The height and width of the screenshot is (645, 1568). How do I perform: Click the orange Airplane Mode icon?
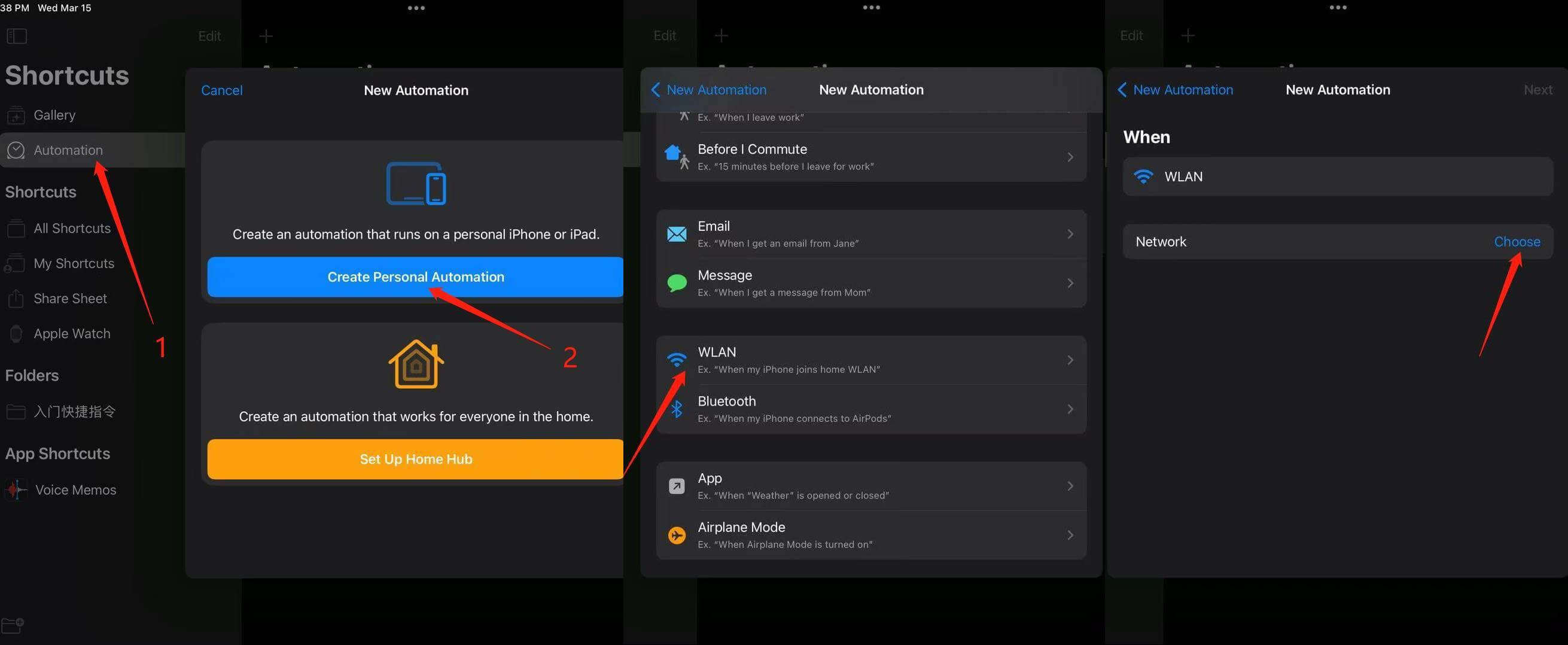[x=677, y=536]
